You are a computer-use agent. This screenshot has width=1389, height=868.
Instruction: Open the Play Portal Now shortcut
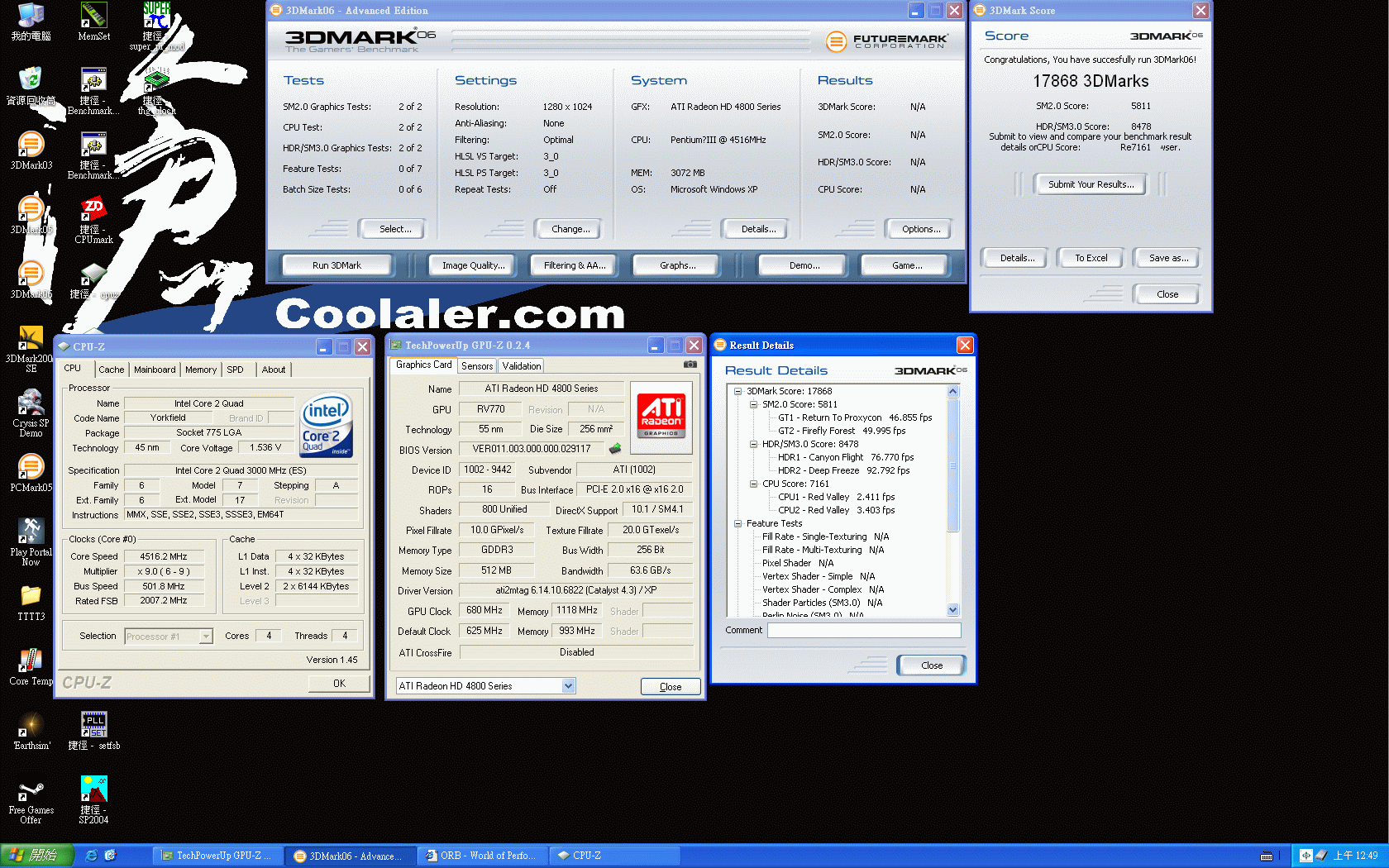[31, 542]
